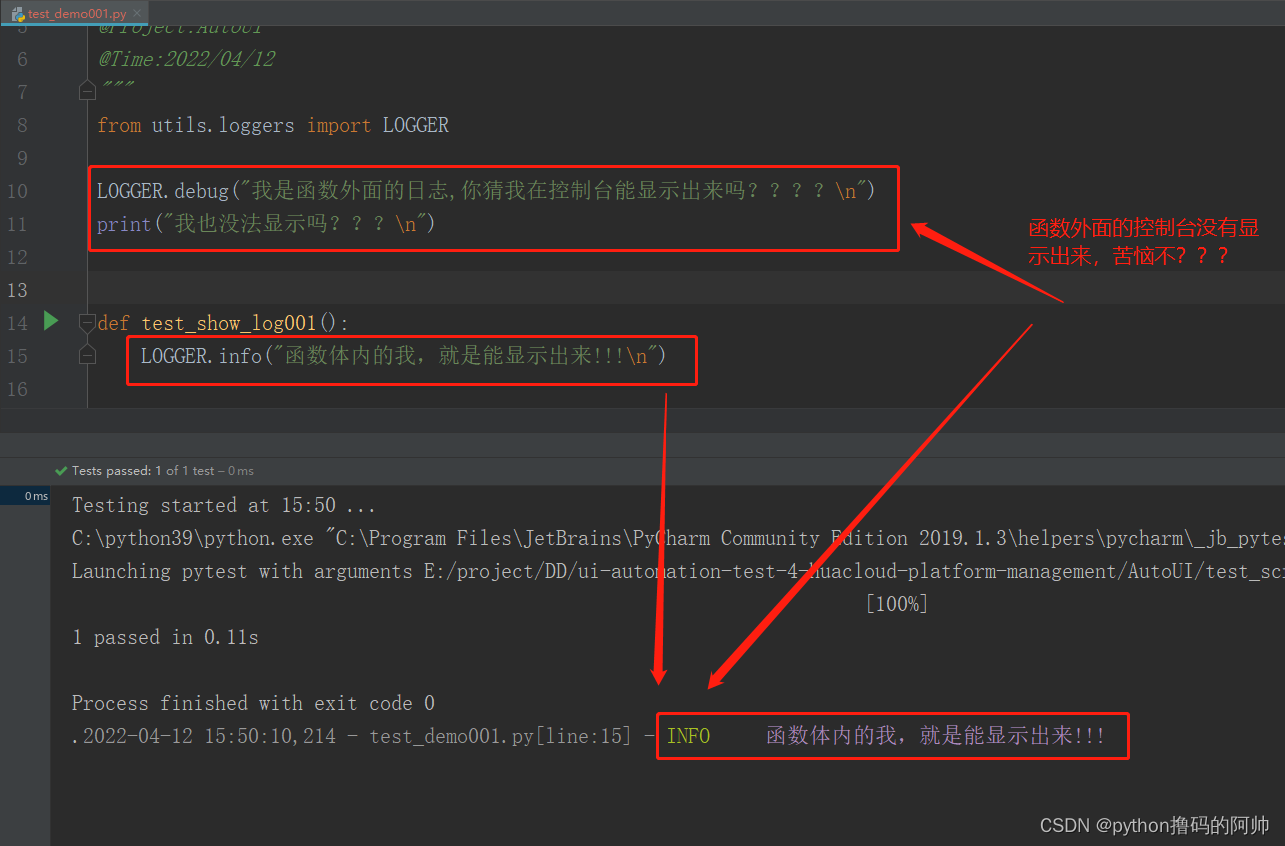
Task: Click line number 13 in the gutter
Action: 17,290
